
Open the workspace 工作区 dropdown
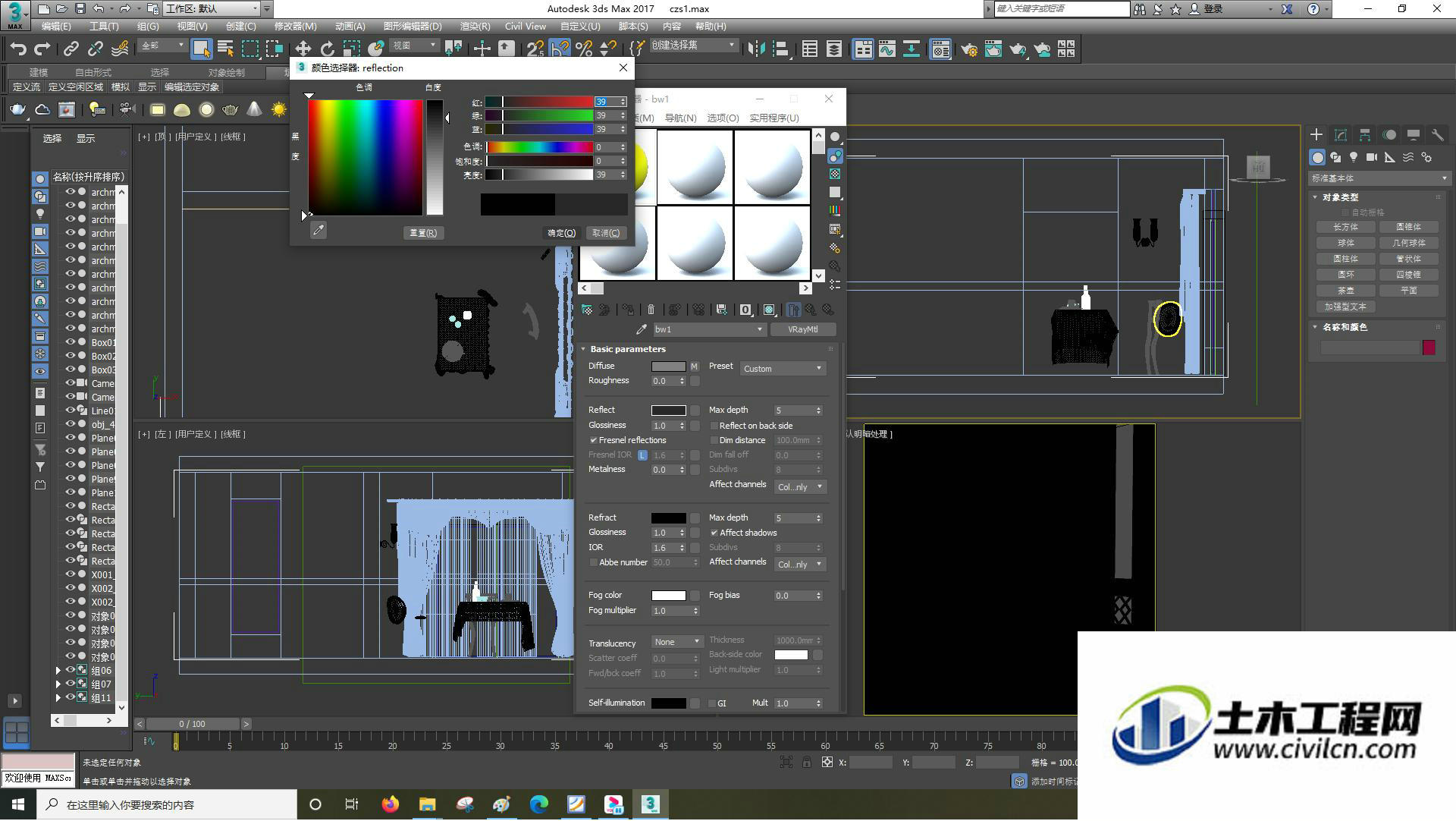pyautogui.click(x=212, y=8)
